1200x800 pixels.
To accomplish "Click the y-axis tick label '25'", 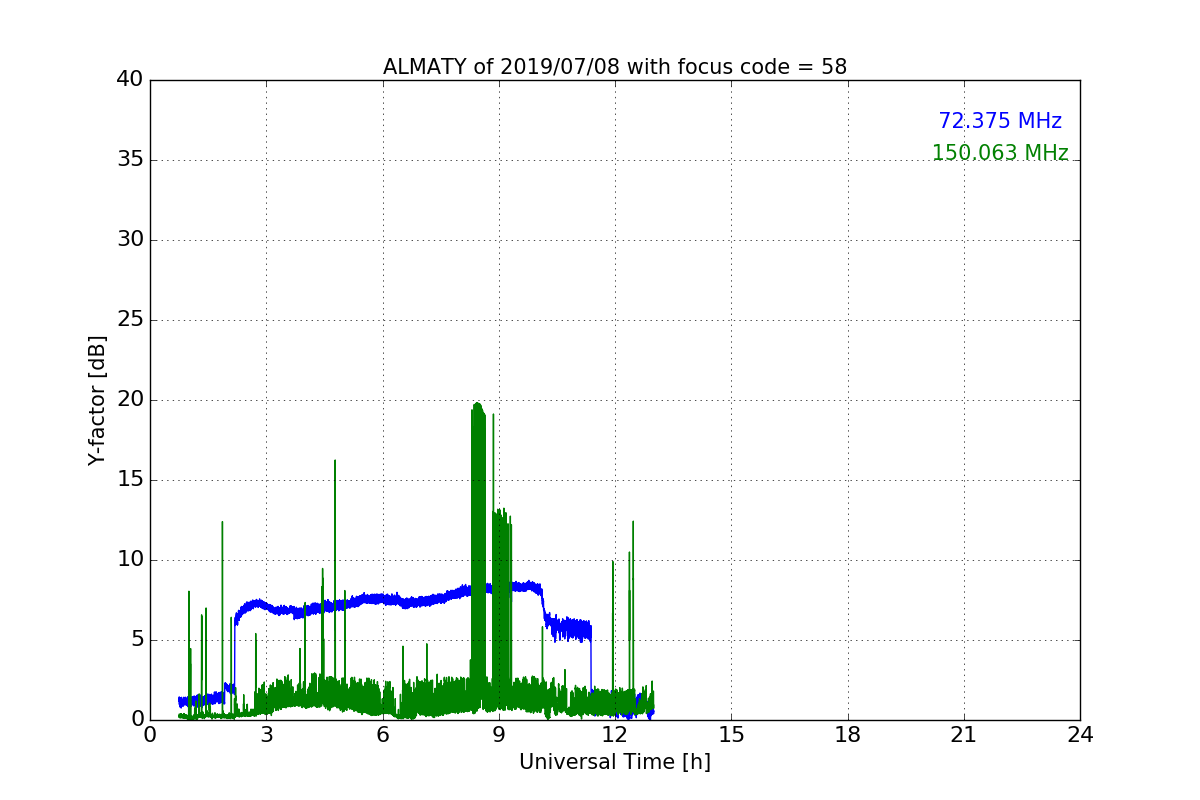I will point(130,320).
